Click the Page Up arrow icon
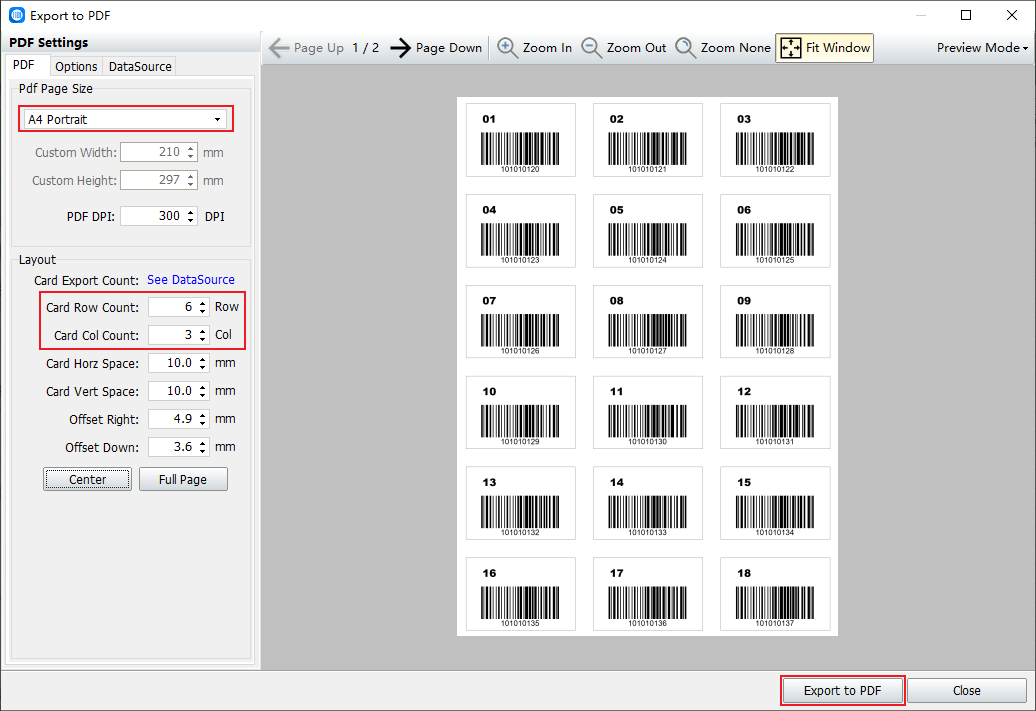The width and height of the screenshot is (1036, 711). coord(279,48)
